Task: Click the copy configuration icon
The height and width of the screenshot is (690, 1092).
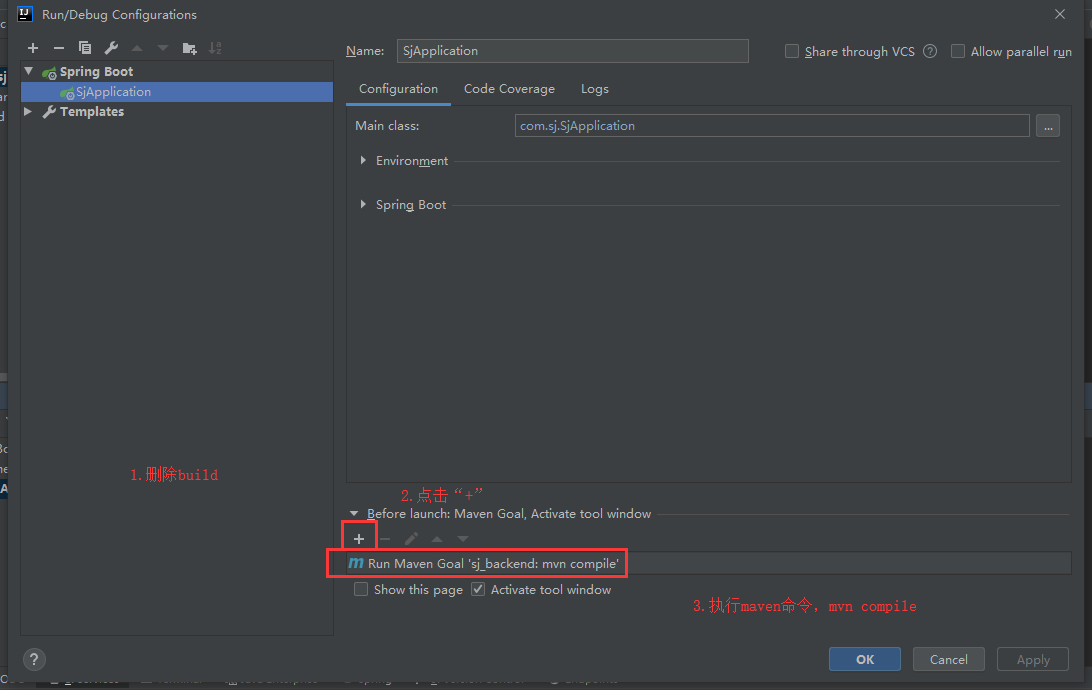Action: click(85, 48)
